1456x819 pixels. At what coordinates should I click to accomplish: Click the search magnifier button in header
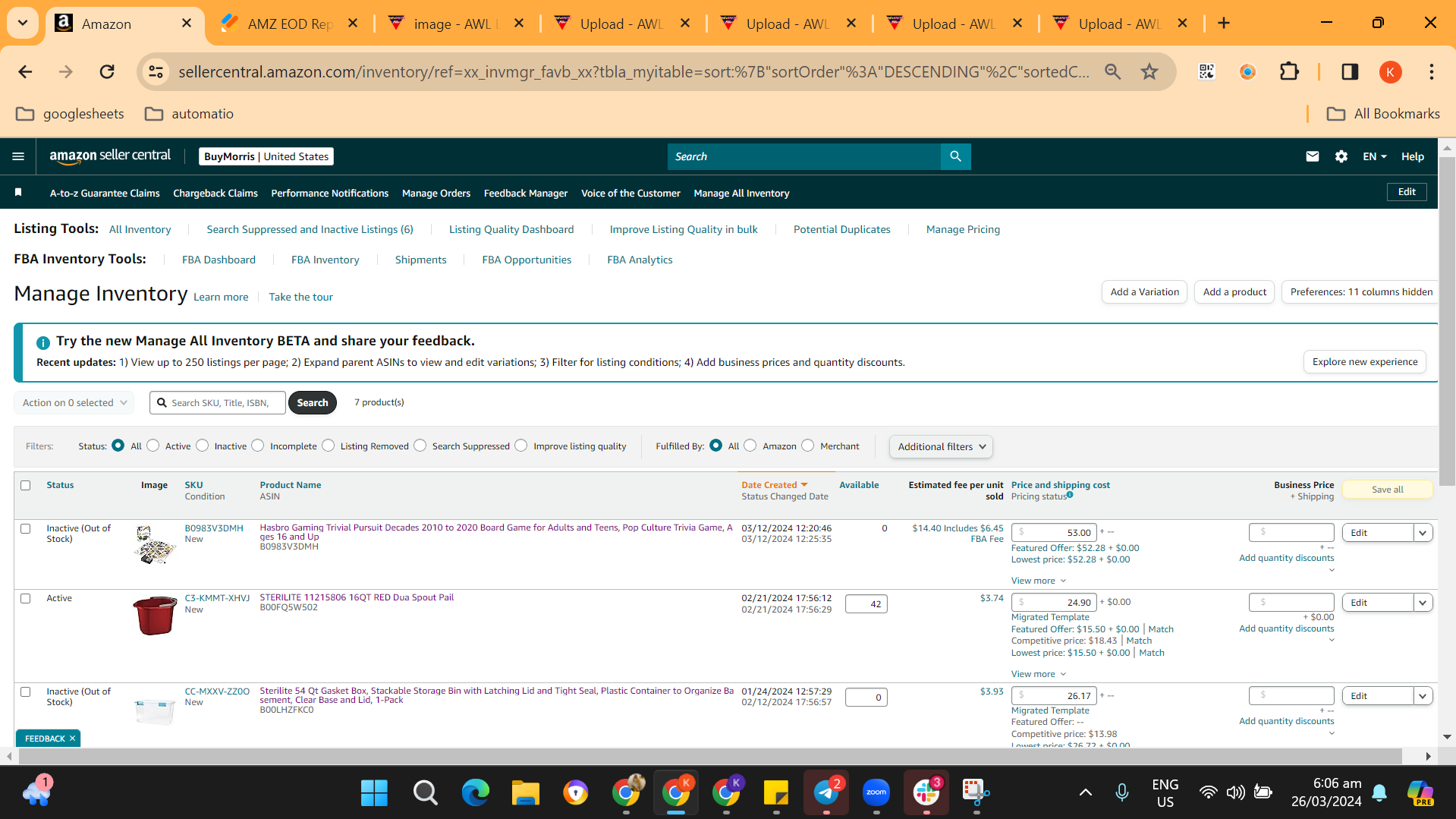[955, 156]
